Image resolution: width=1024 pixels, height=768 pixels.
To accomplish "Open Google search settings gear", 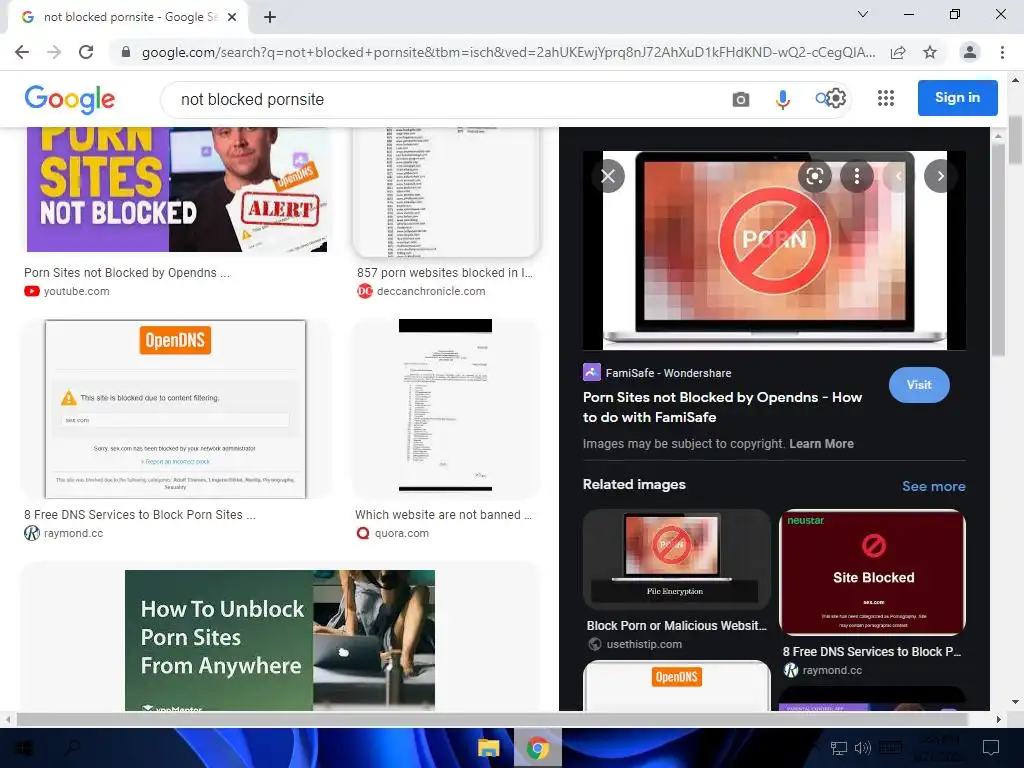I will pos(836,98).
